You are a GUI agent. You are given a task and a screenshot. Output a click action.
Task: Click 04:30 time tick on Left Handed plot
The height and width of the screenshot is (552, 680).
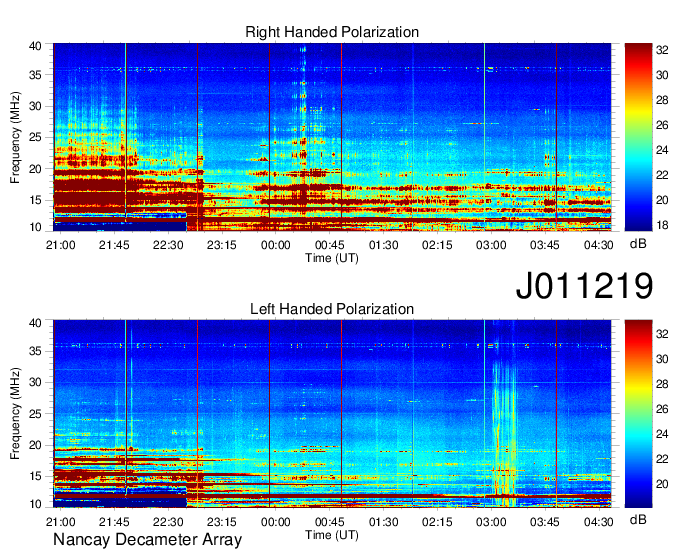(598, 522)
